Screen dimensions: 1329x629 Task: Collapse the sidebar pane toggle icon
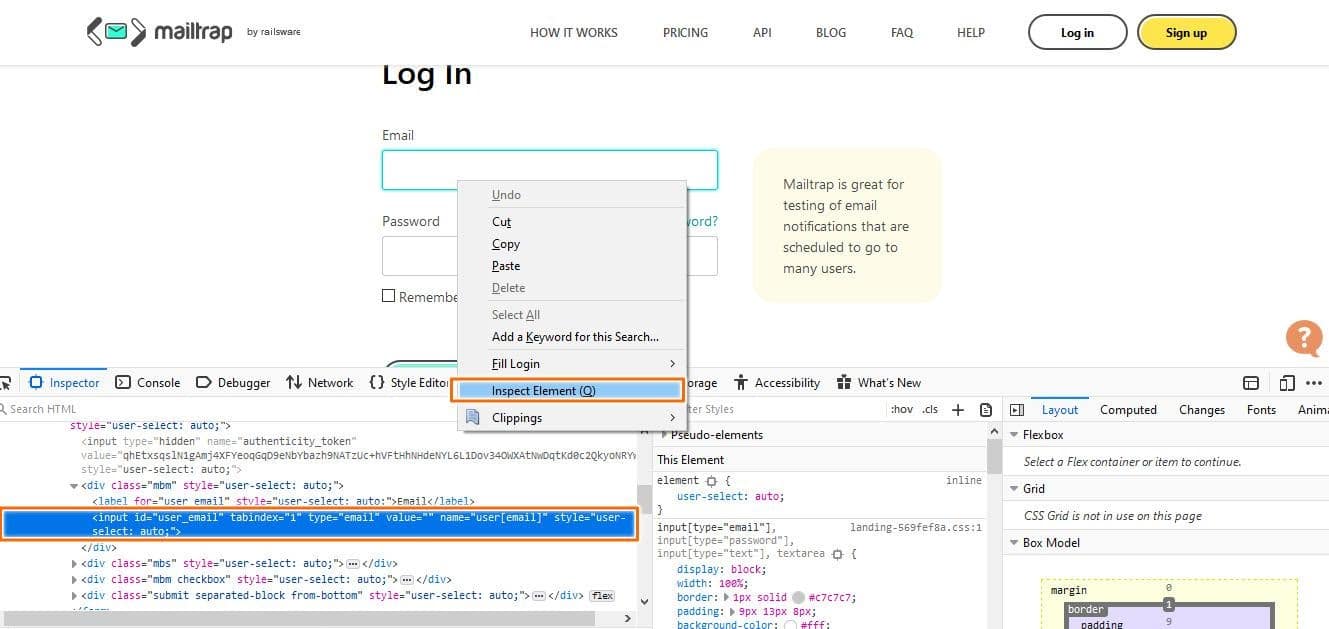coord(1017,409)
